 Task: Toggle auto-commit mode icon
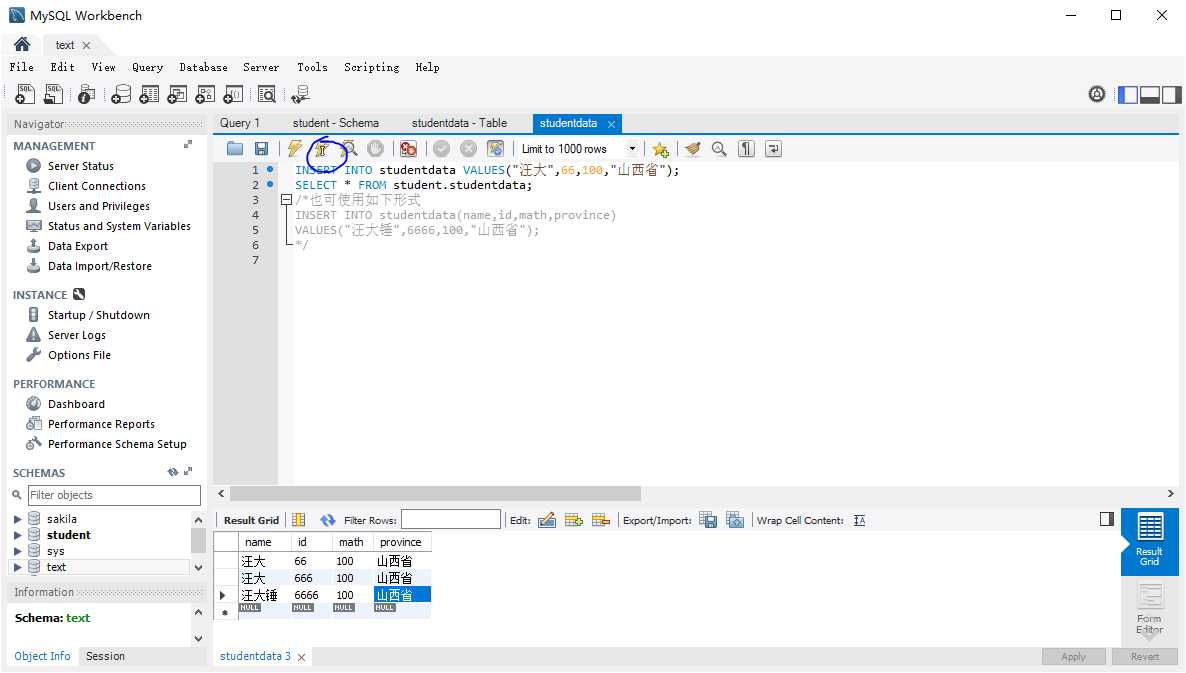[495, 149]
